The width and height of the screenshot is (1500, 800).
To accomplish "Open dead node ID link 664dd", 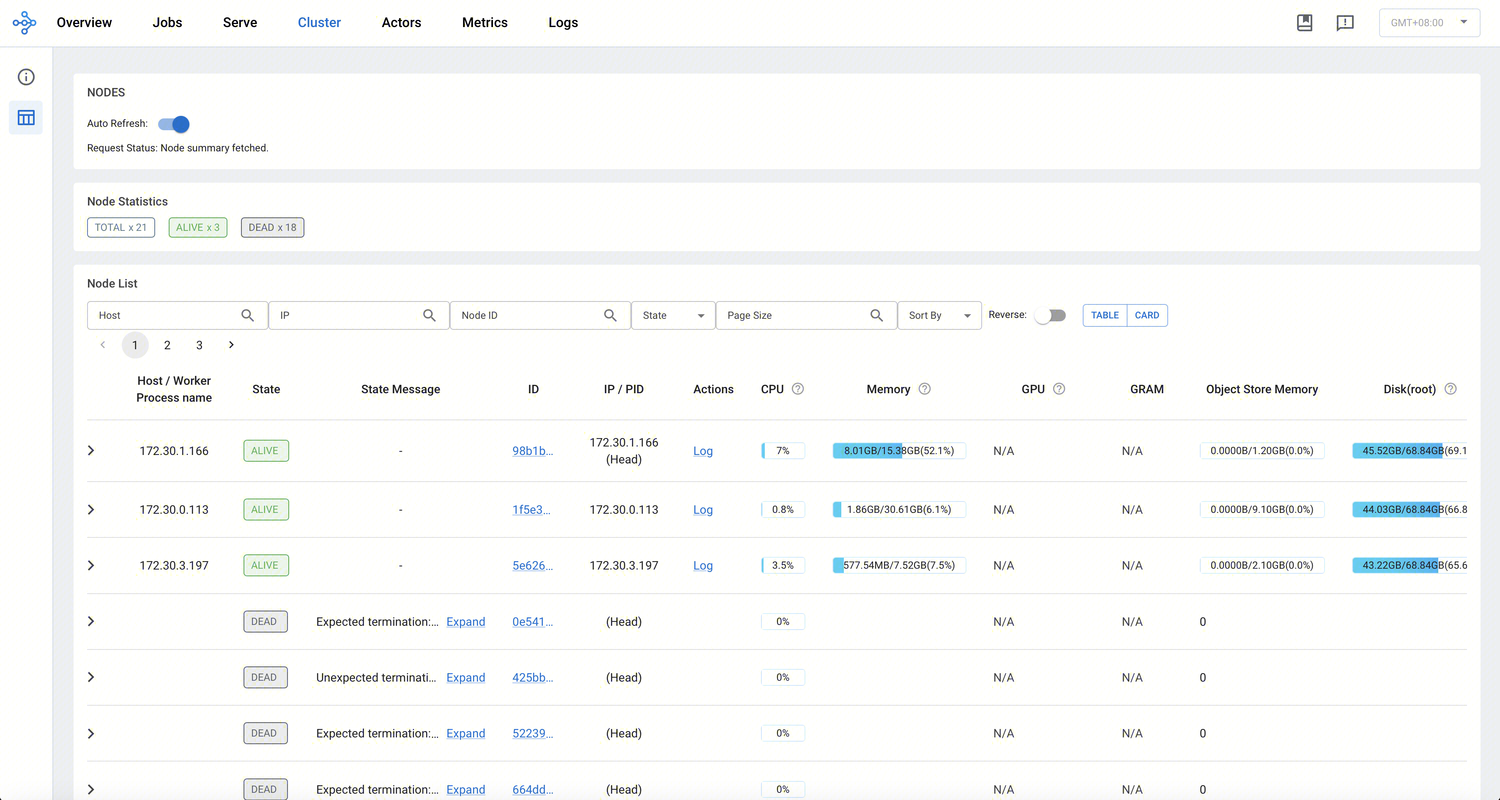I will (x=533, y=789).
